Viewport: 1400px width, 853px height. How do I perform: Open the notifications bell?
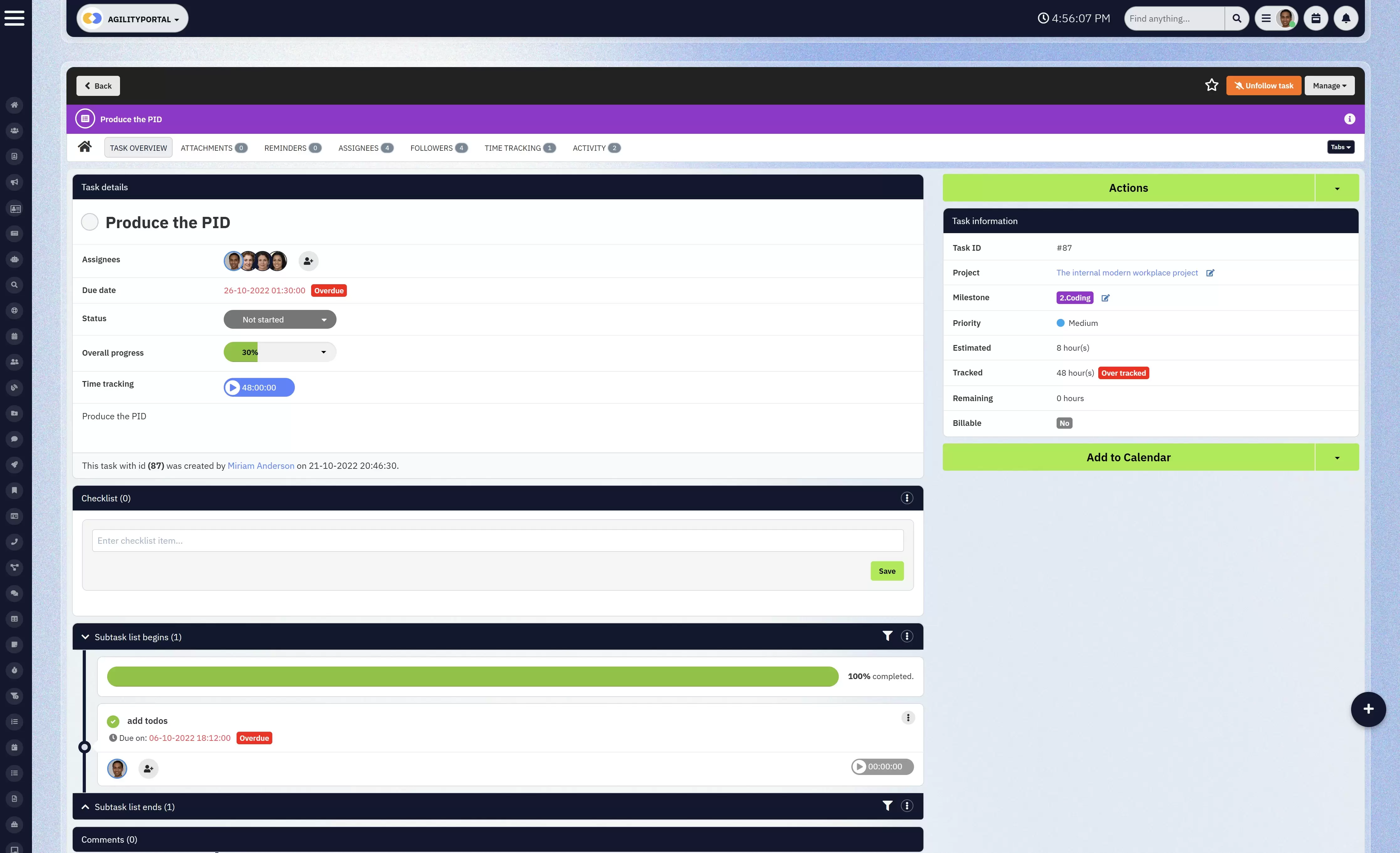coord(1345,18)
